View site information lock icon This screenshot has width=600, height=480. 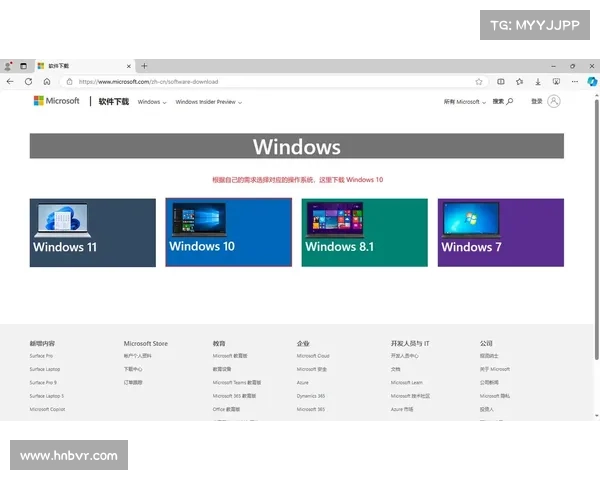point(70,82)
